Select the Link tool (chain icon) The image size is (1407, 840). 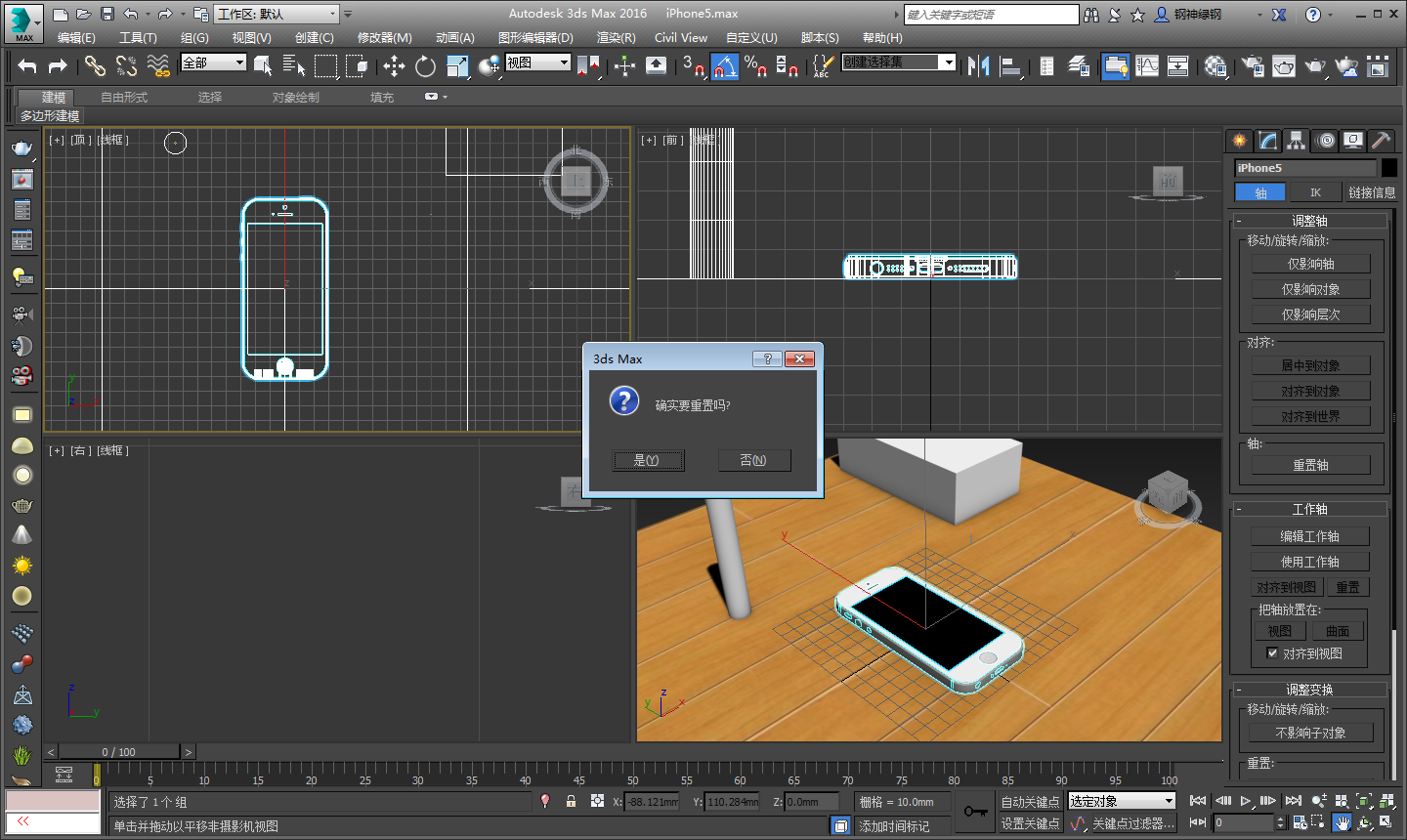coord(95,65)
